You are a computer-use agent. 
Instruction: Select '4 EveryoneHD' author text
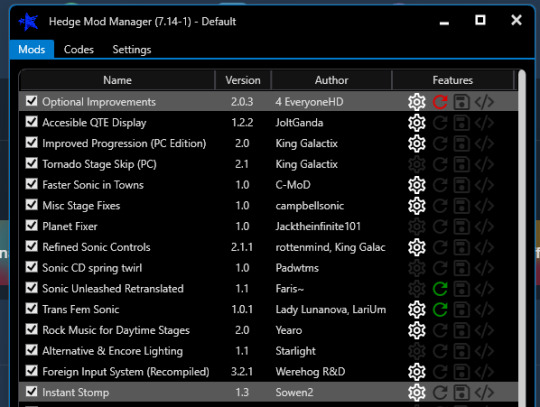[x=309, y=102]
